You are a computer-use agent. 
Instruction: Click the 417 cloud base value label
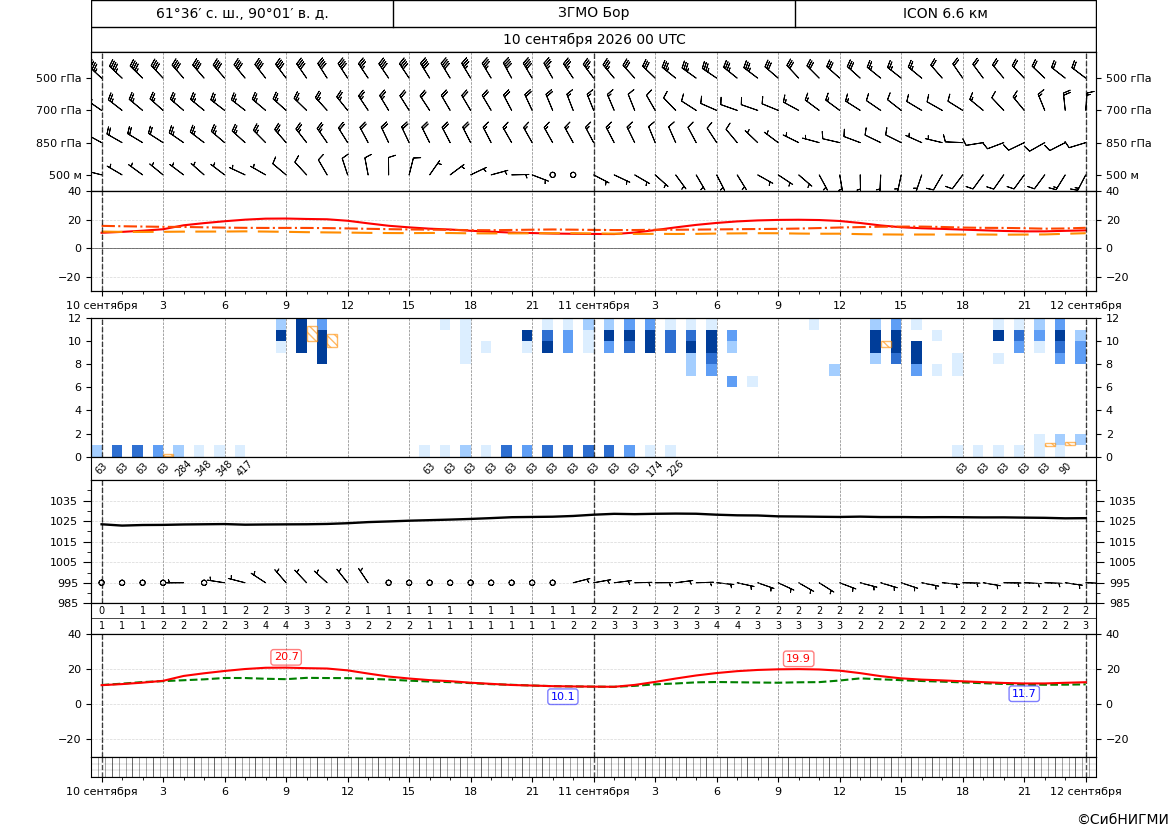243,469
